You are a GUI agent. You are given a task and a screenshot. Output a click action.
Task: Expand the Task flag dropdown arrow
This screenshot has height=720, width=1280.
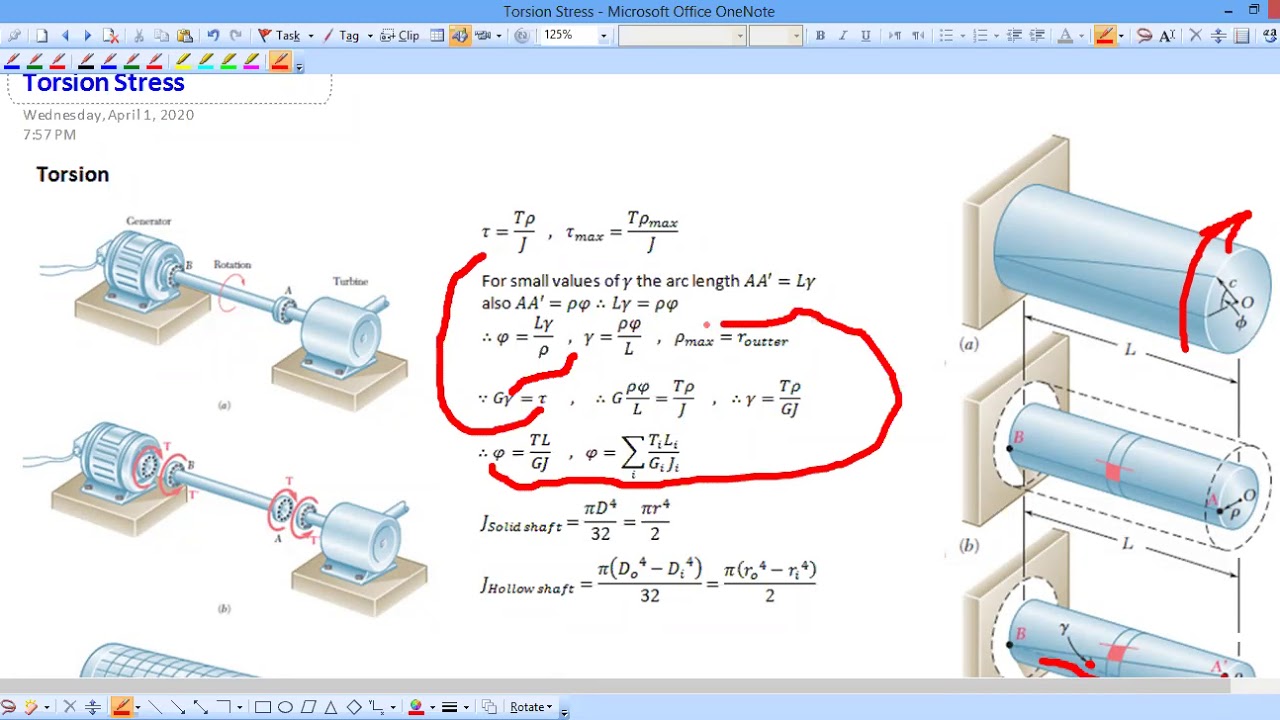[311, 35]
